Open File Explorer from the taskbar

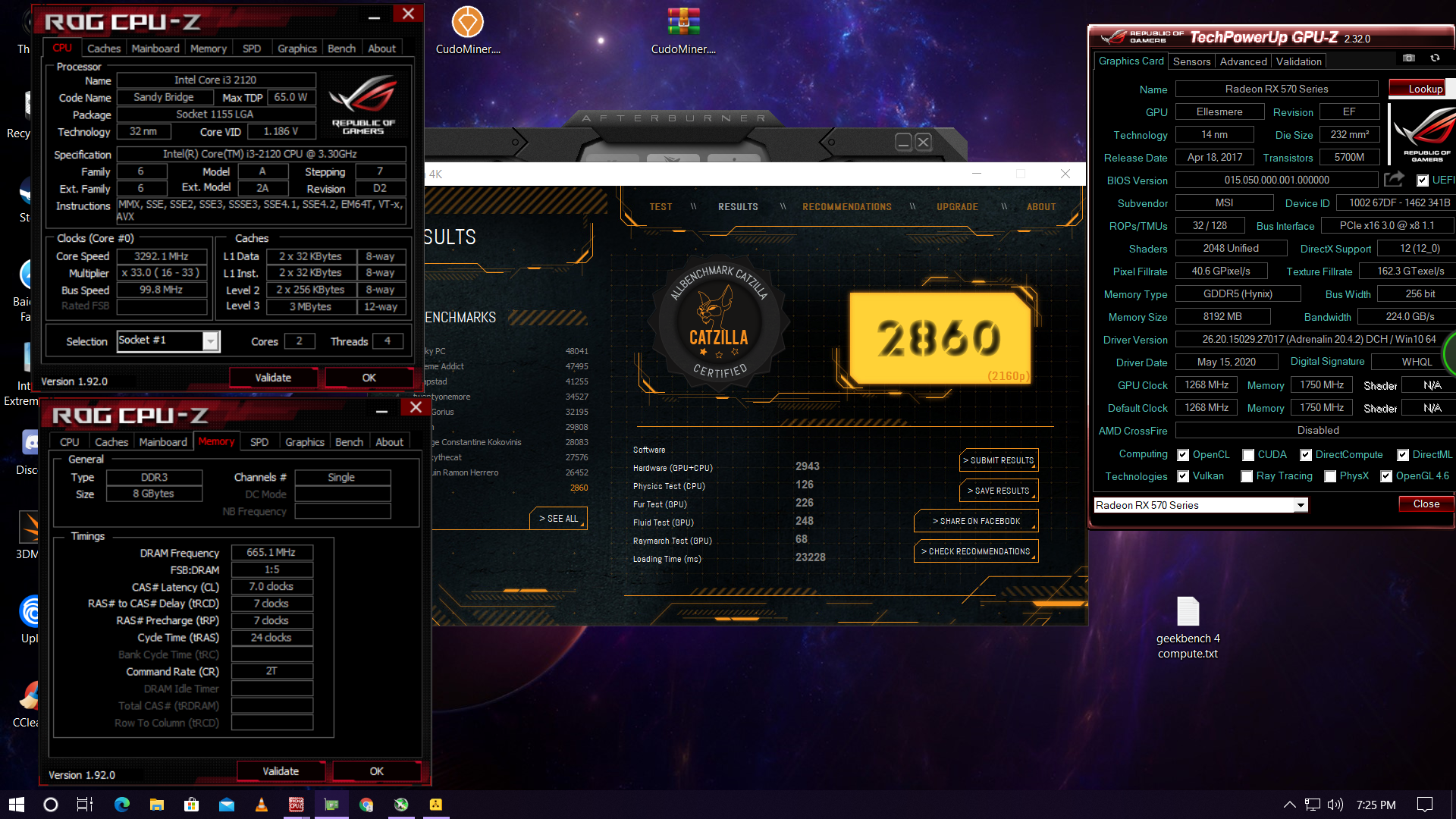coord(156,805)
